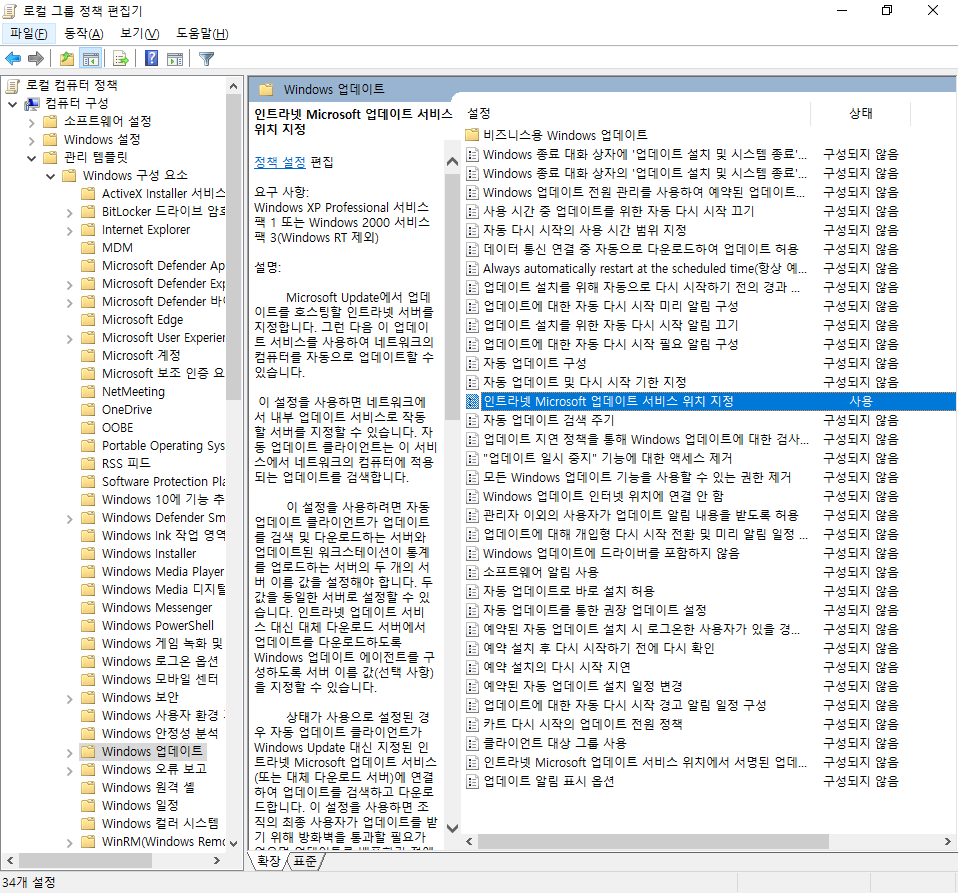958x893 pixels.
Task: Open the 보기(V) menu
Action: point(139,34)
